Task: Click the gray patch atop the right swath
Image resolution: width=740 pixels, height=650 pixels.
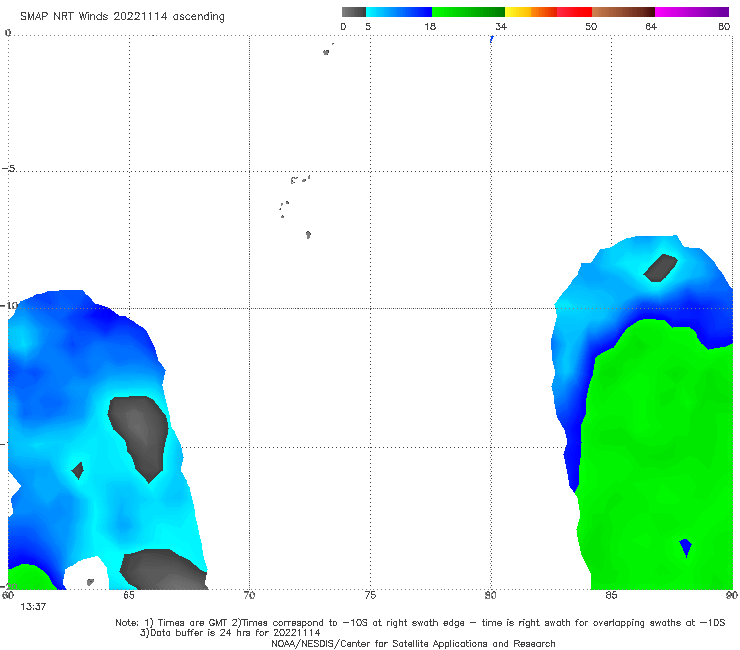Action: click(x=661, y=268)
